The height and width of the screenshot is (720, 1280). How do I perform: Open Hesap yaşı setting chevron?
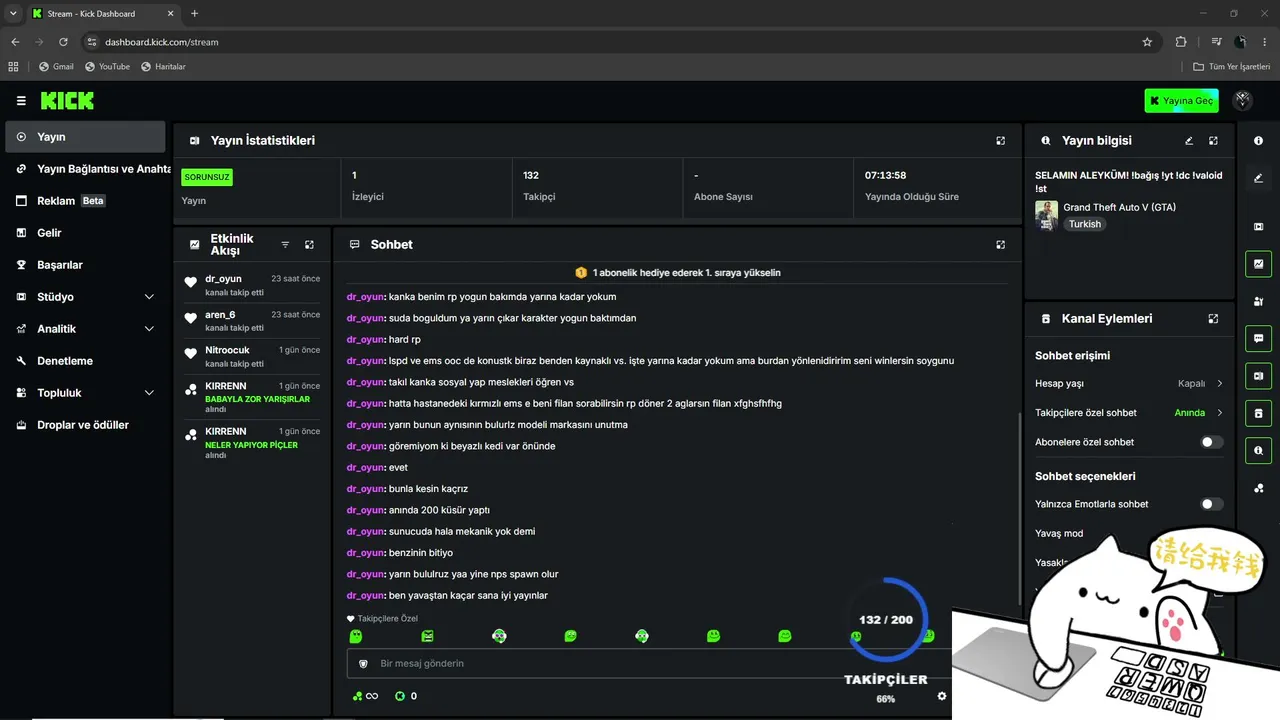click(1220, 384)
